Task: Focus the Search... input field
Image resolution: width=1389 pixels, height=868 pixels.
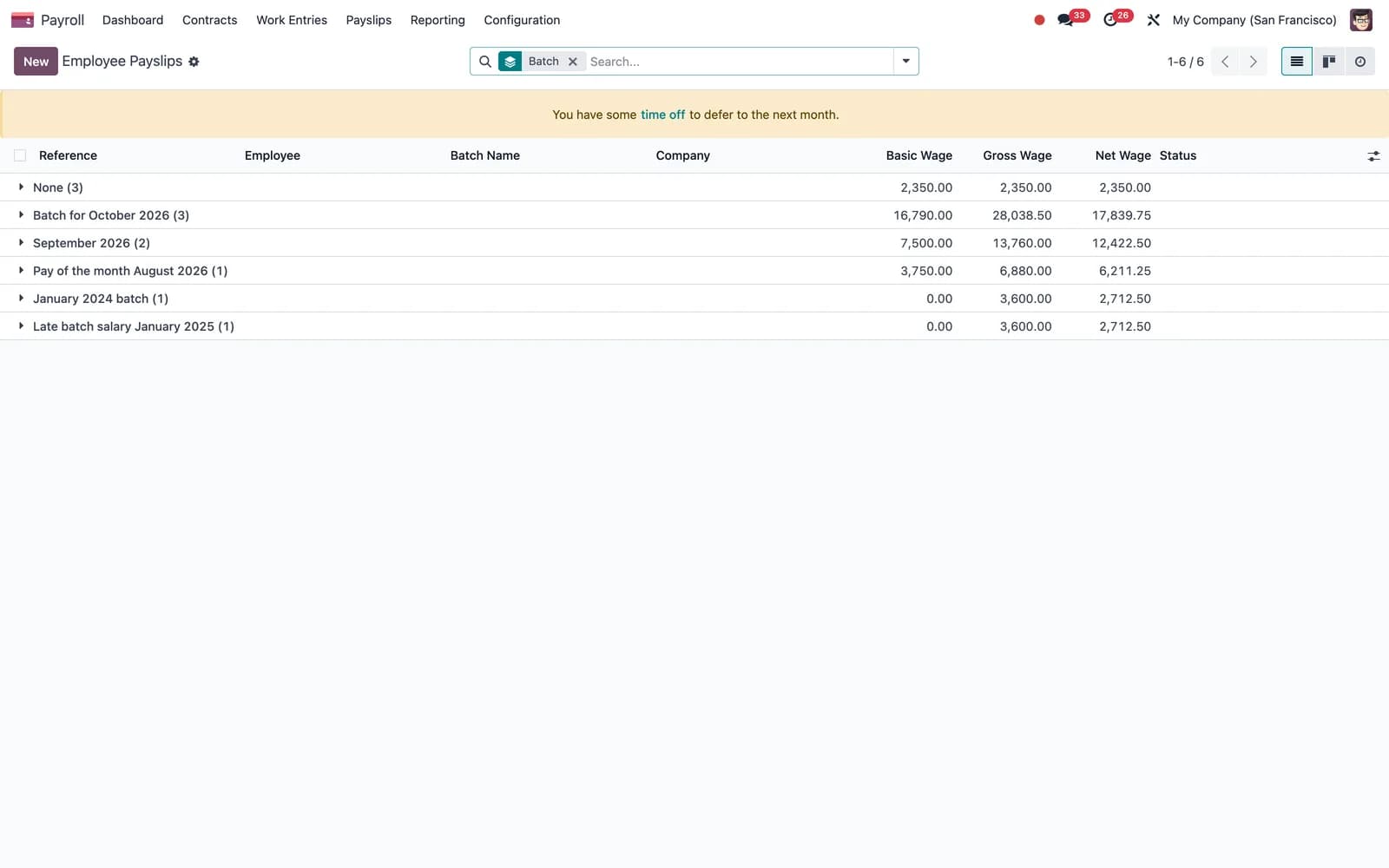Action: point(740,62)
